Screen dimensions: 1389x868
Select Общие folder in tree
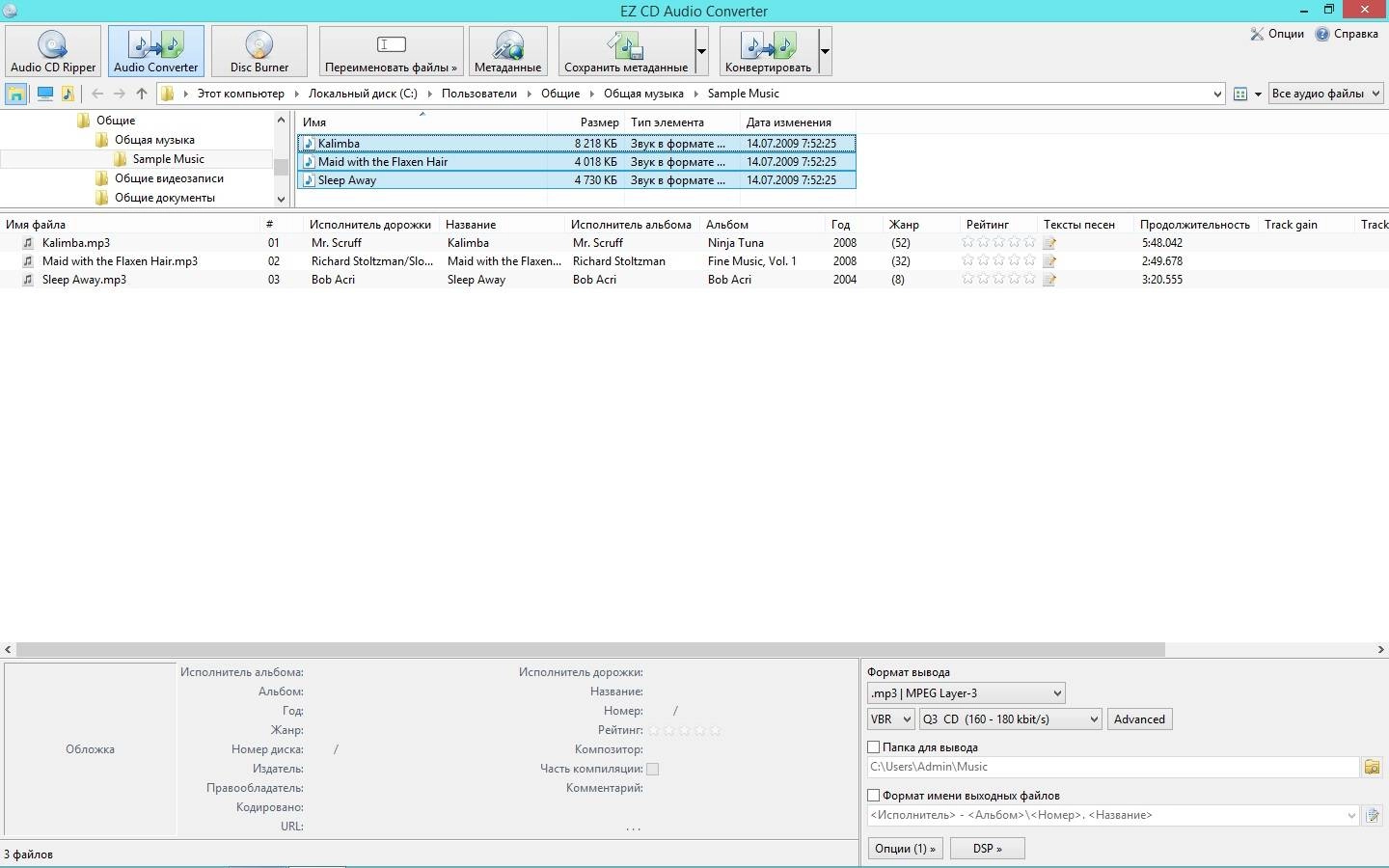tap(115, 121)
